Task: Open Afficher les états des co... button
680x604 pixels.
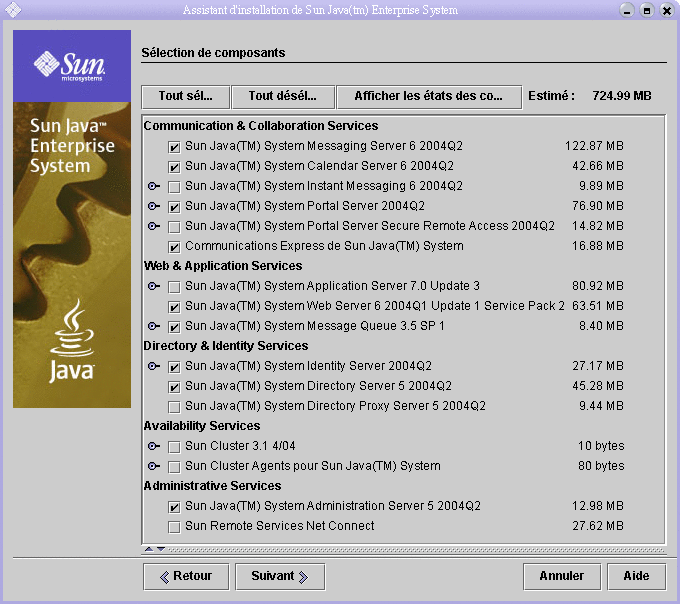Action: click(x=429, y=96)
